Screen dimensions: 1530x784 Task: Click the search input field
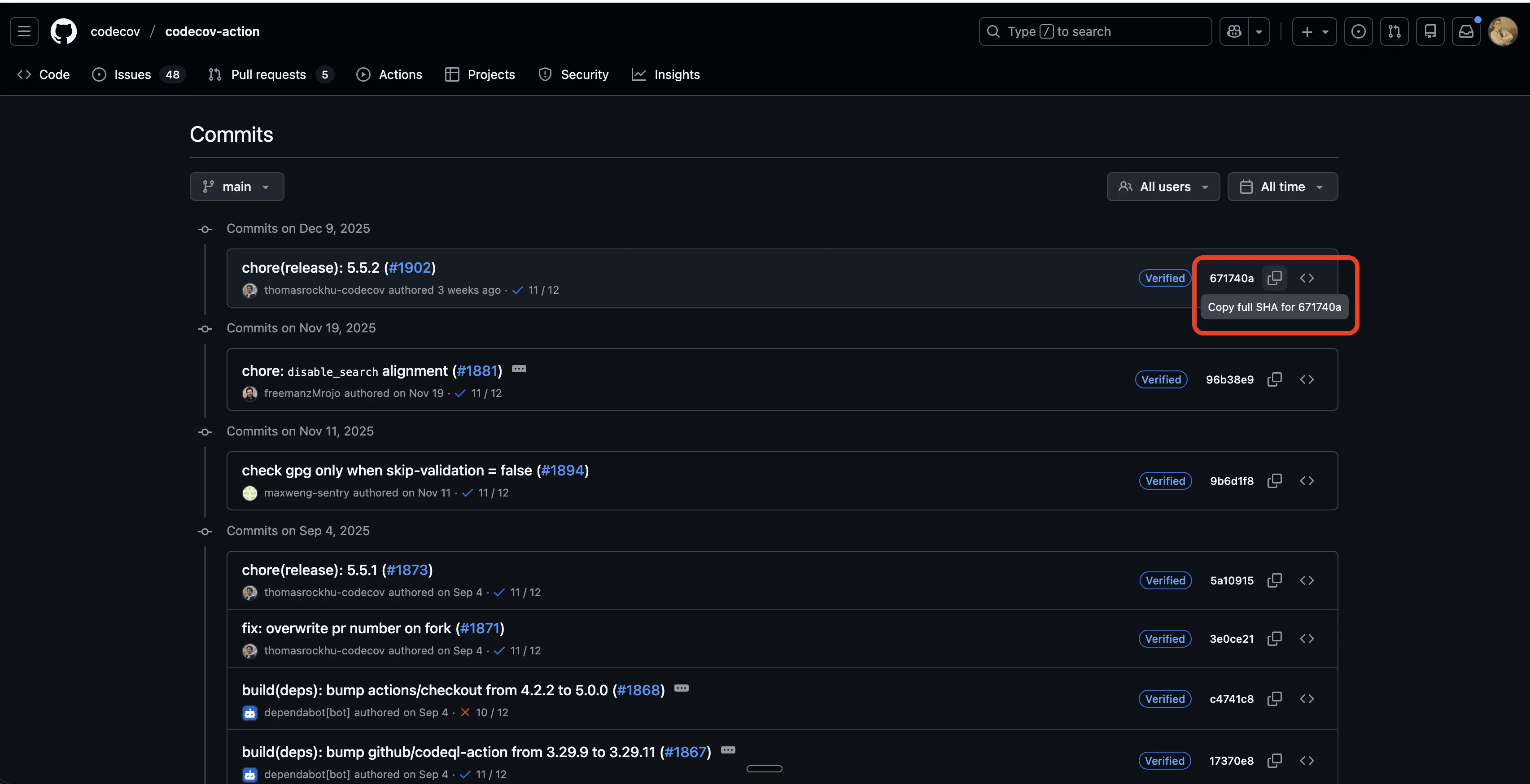1095,31
